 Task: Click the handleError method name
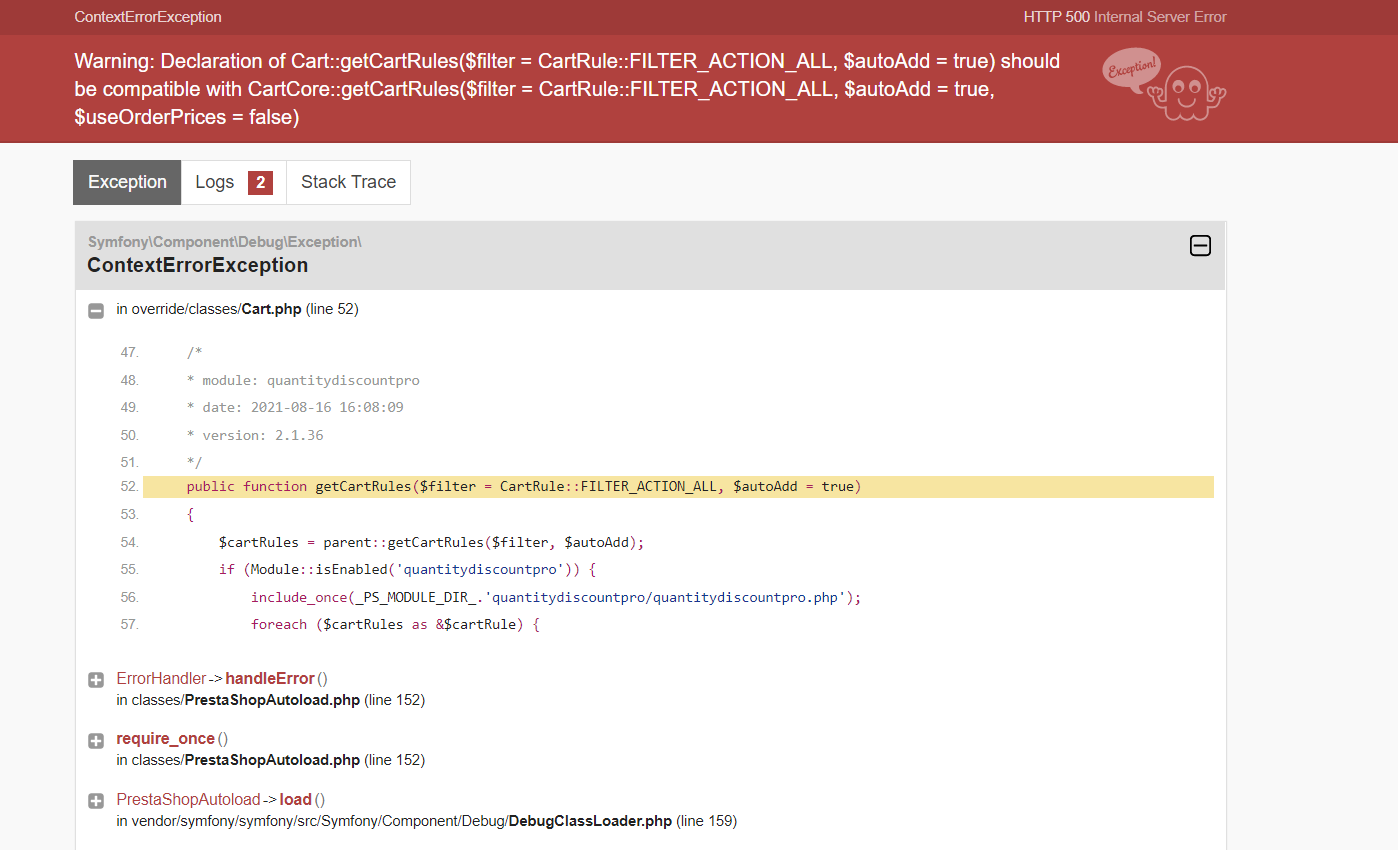pyautogui.click(x=270, y=678)
